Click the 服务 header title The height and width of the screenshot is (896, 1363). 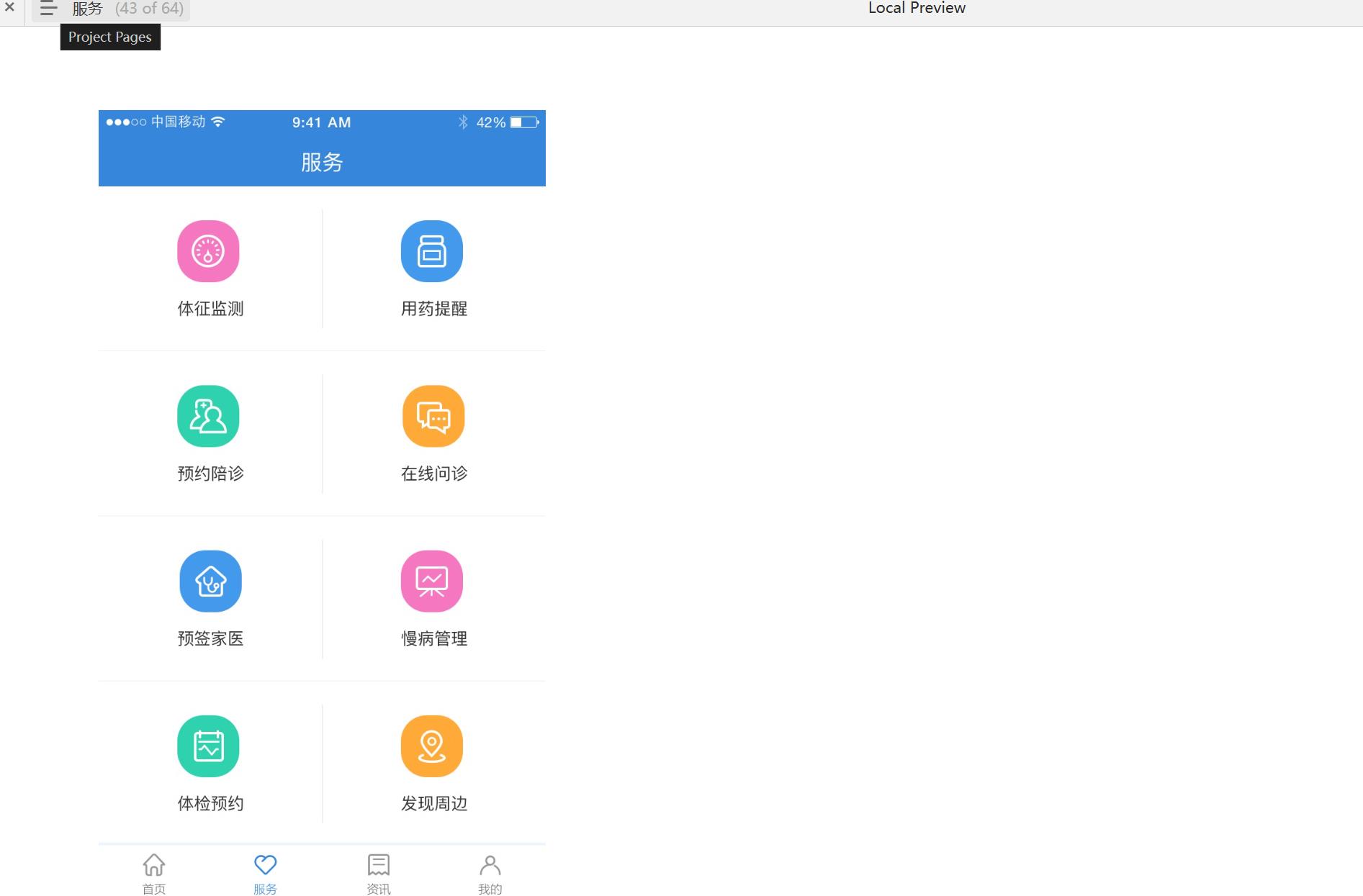click(x=322, y=162)
